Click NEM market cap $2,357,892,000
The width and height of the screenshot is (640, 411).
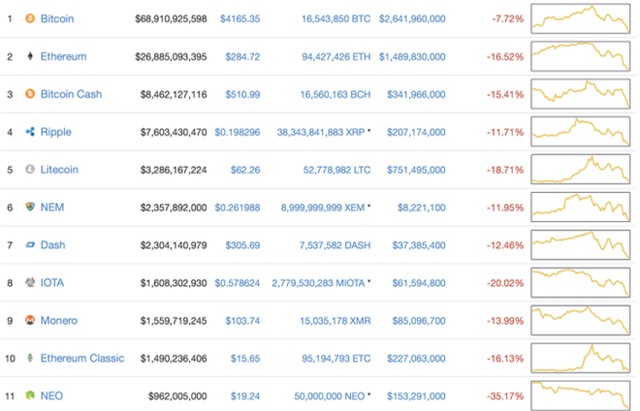(171, 208)
